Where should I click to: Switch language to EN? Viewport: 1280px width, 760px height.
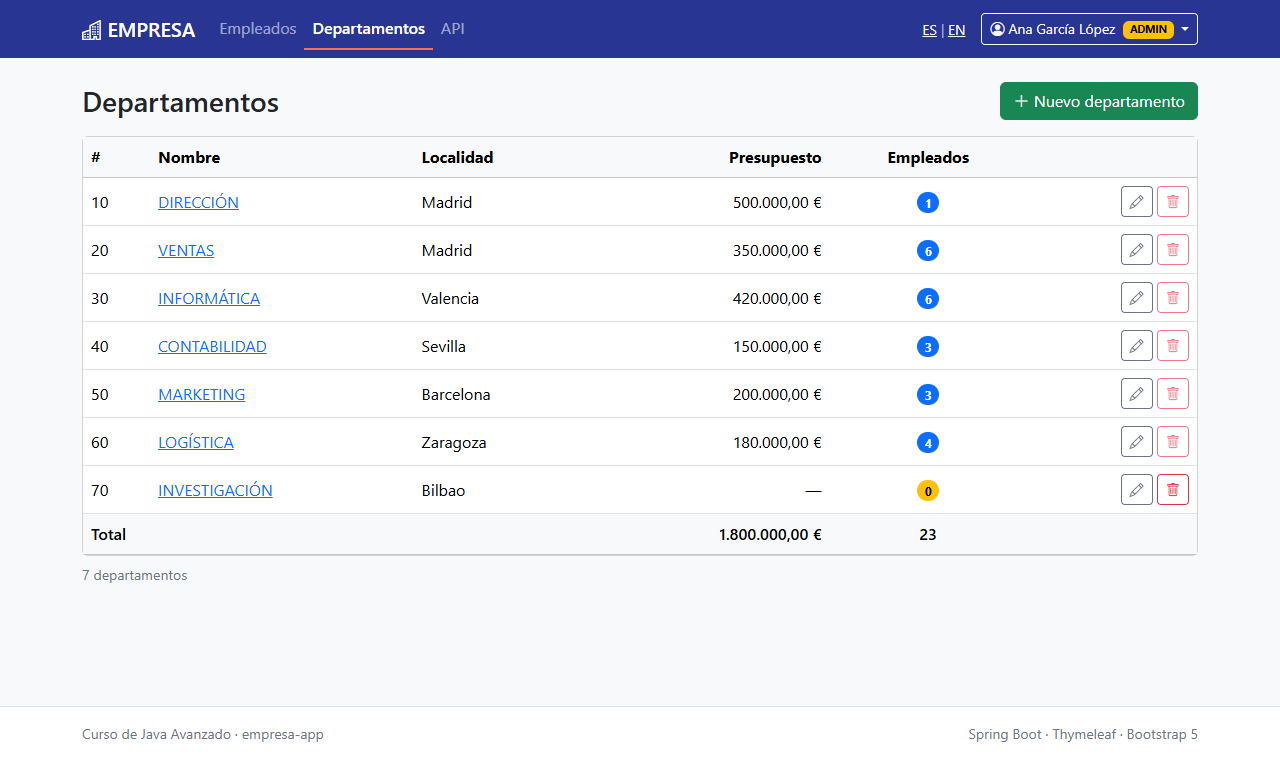[x=957, y=30]
